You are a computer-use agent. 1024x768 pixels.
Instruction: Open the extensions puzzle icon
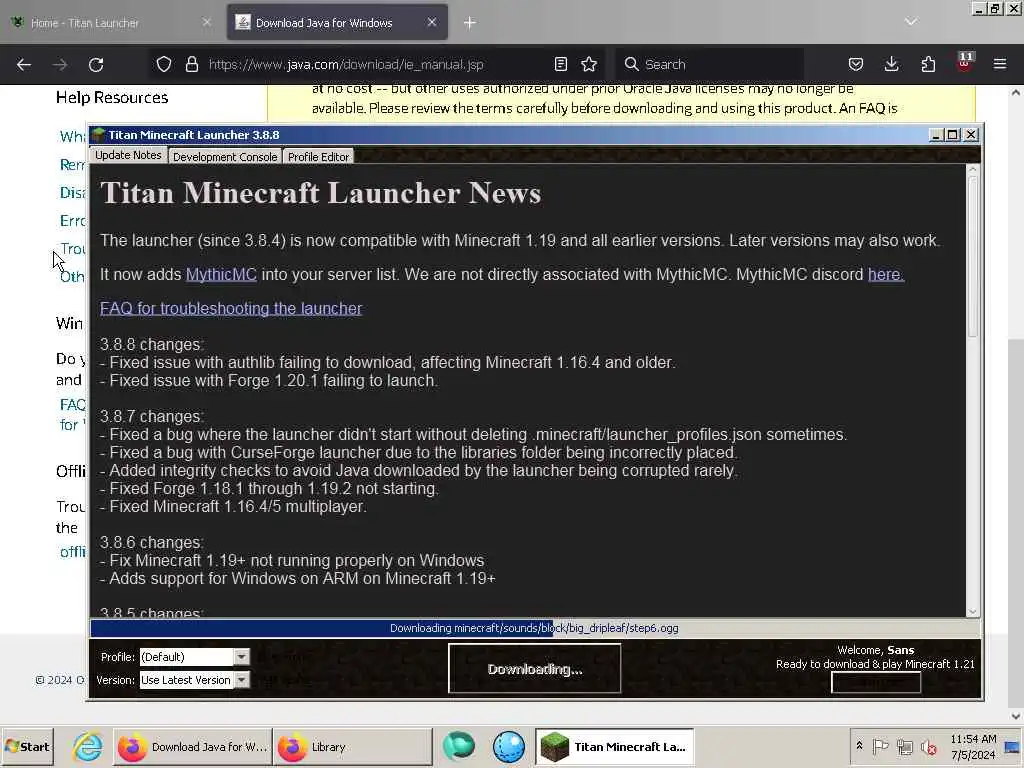(928, 64)
